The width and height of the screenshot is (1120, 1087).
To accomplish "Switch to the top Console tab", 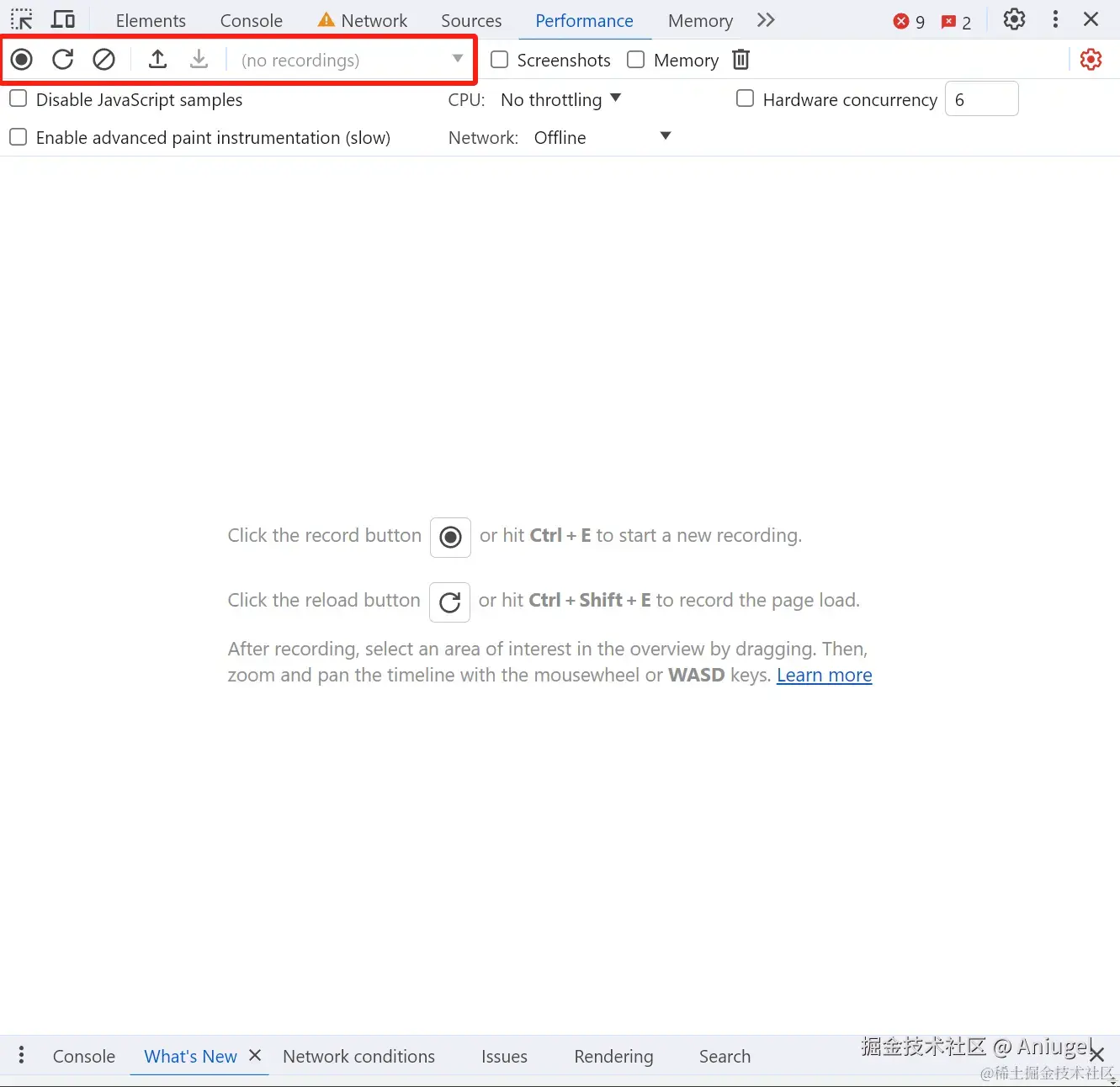I will (x=252, y=20).
